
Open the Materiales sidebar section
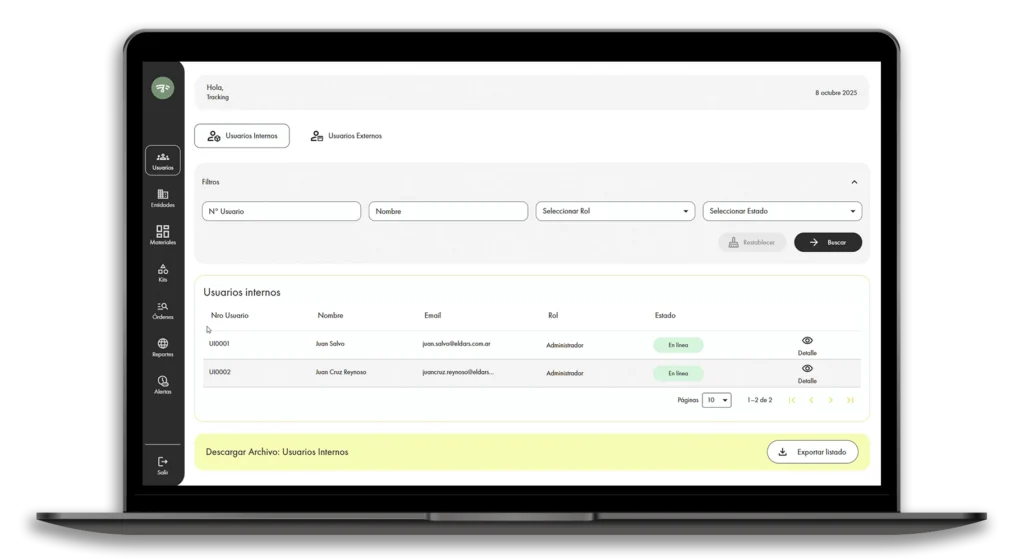(163, 235)
